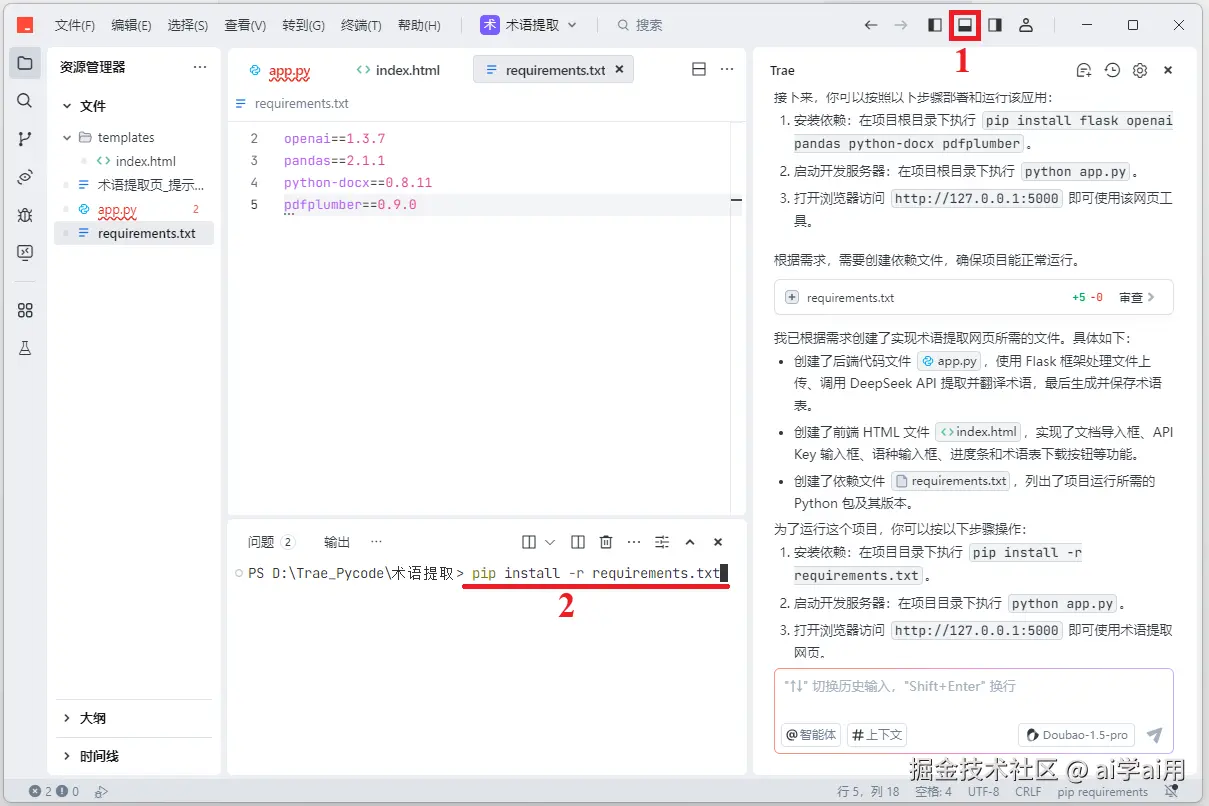Open the Explorer view in sidebar
This screenshot has width=1209, height=806.
[25, 63]
